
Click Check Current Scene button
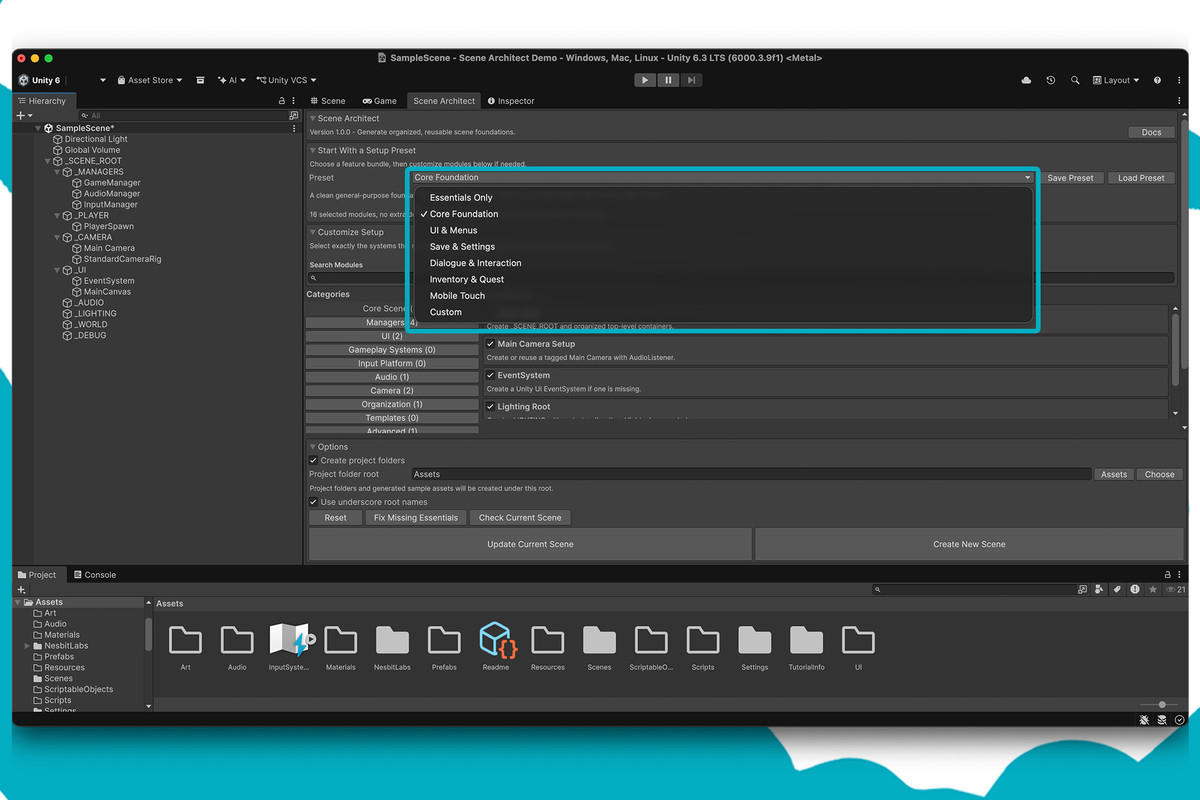tap(520, 517)
